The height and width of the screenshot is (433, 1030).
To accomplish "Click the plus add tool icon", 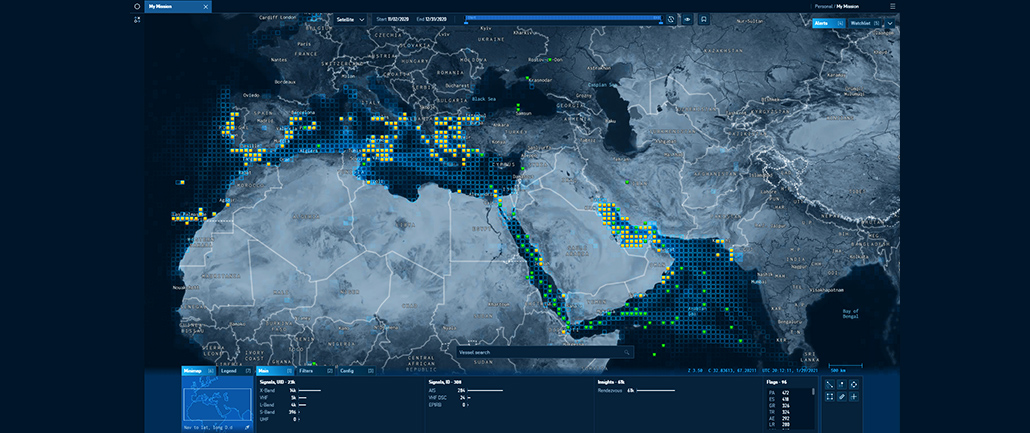I will pos(853,397).
